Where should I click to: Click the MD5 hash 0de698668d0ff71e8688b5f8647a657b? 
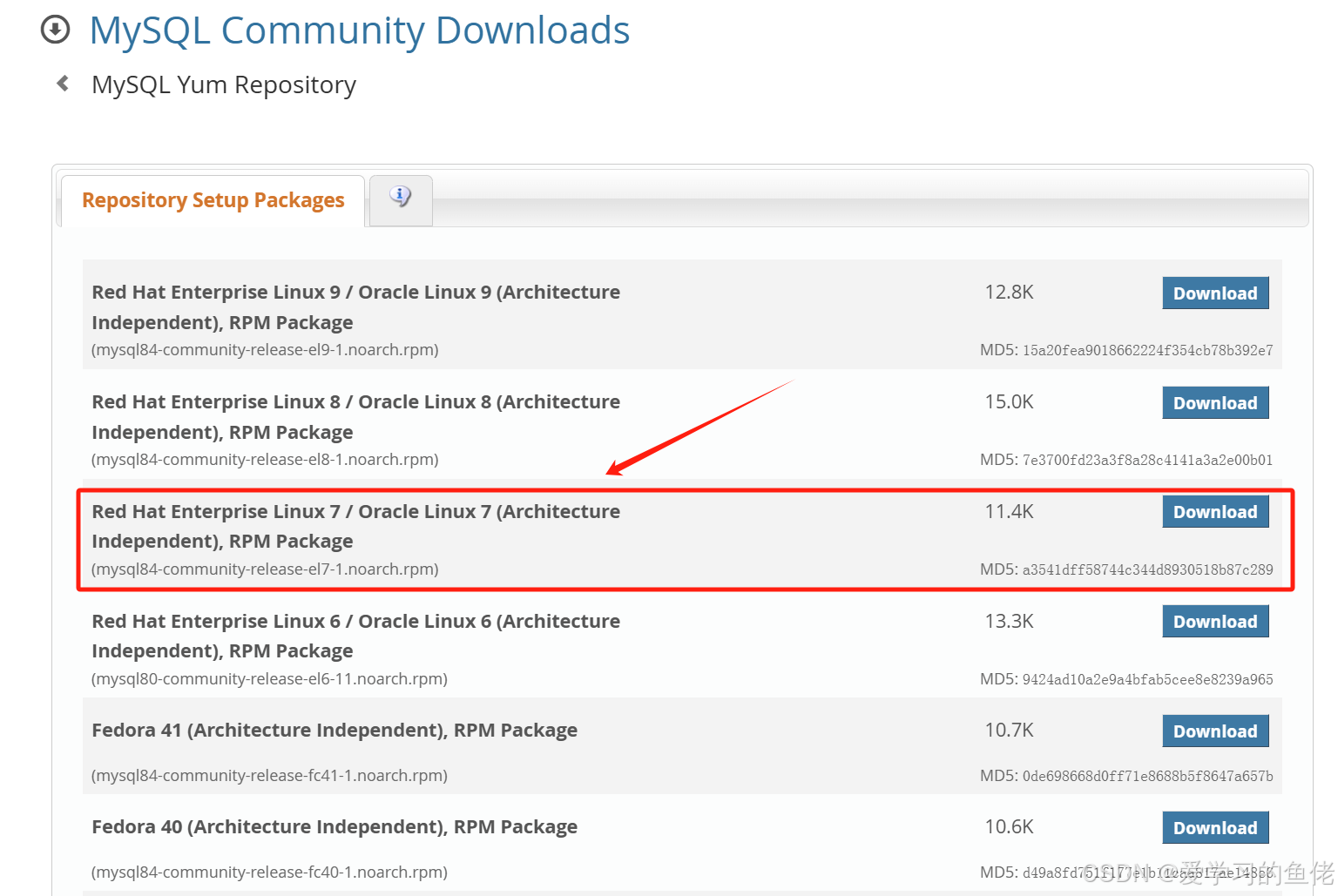click(x=1147, y=777)
